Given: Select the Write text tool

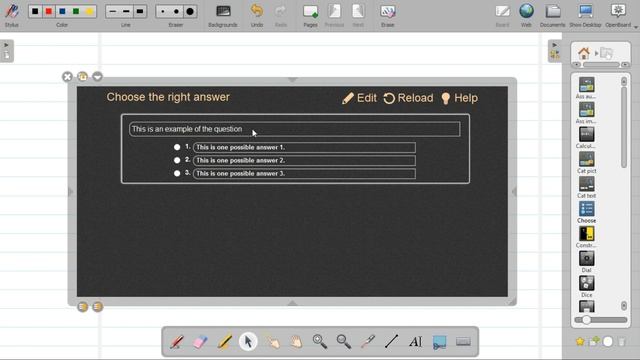Looking at the screenshot, I should point(416,341).
